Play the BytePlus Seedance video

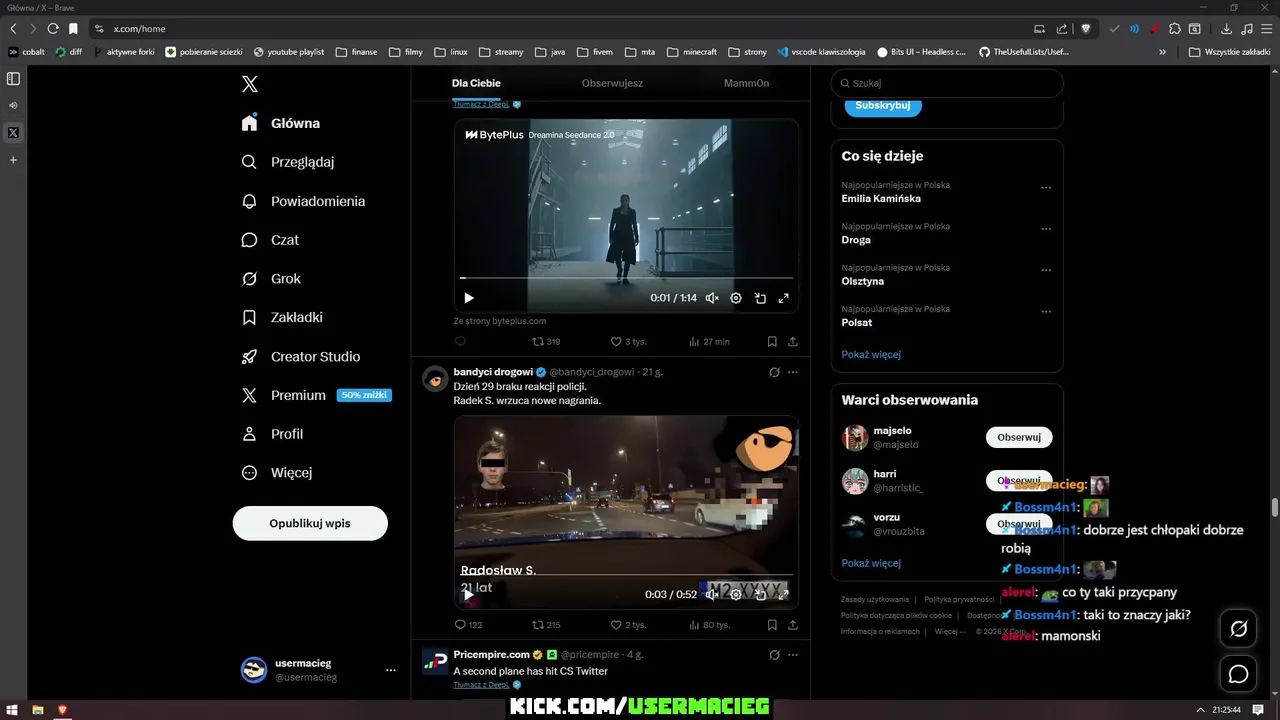pyautogui.click(x=469, y=298)
